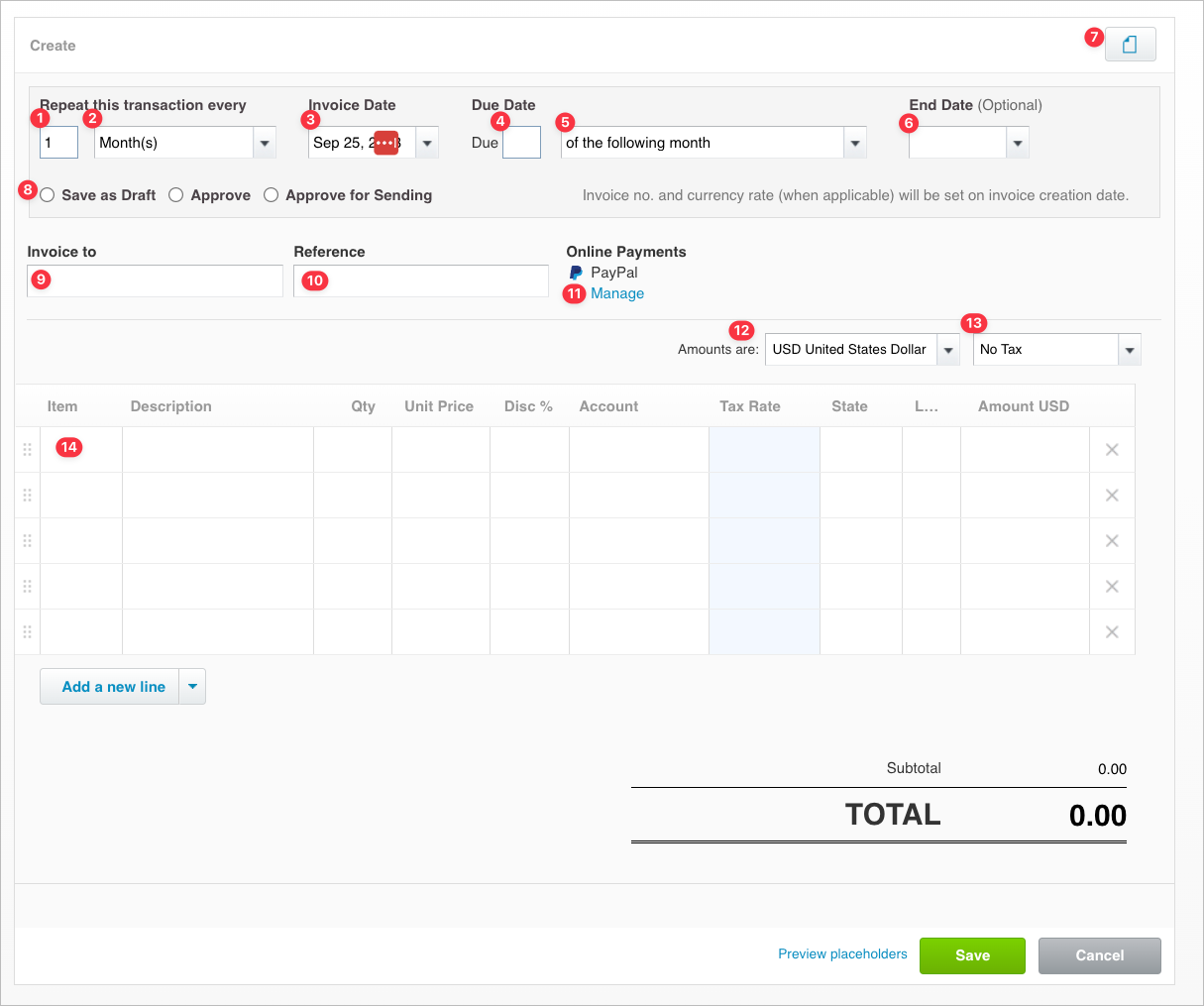Screen dimensions: 1204x1006
Task: Remove the last line item with the X icon
Action: pyautogui.click(x=1111, y=631)
